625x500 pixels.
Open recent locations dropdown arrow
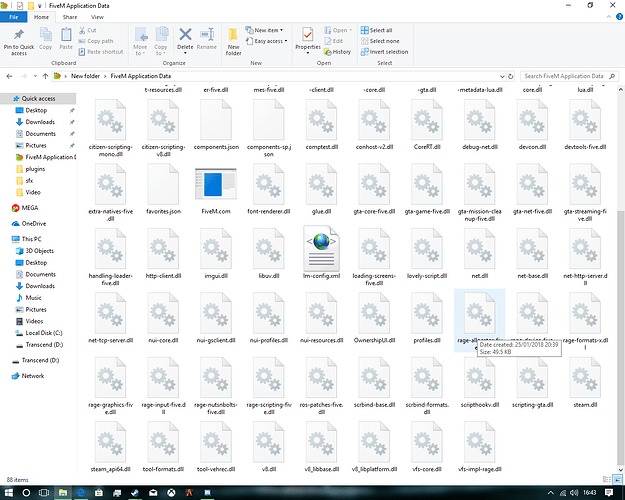tap(35, 76)
